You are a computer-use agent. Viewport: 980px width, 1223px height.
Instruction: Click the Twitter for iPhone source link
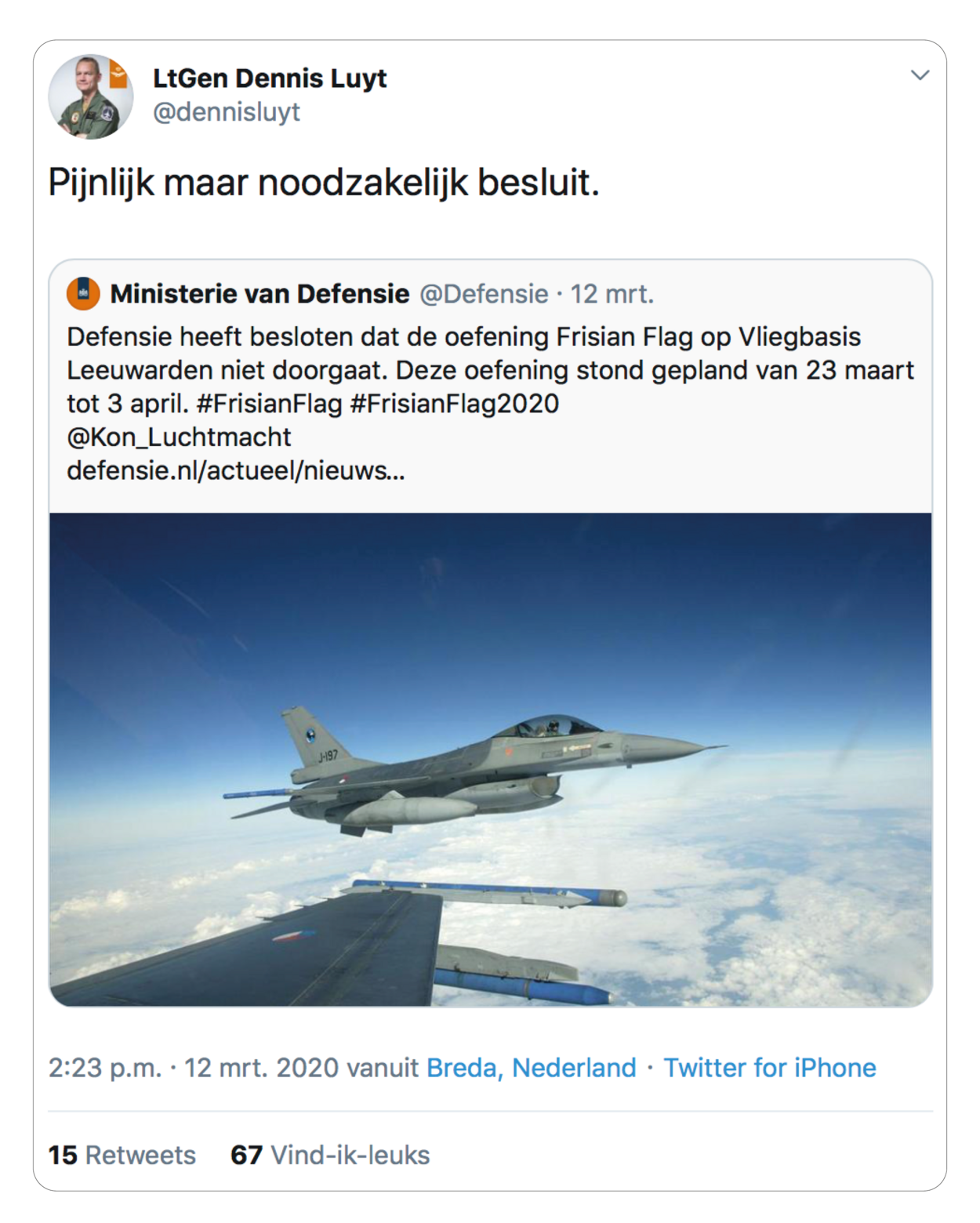pos(769,1068)
